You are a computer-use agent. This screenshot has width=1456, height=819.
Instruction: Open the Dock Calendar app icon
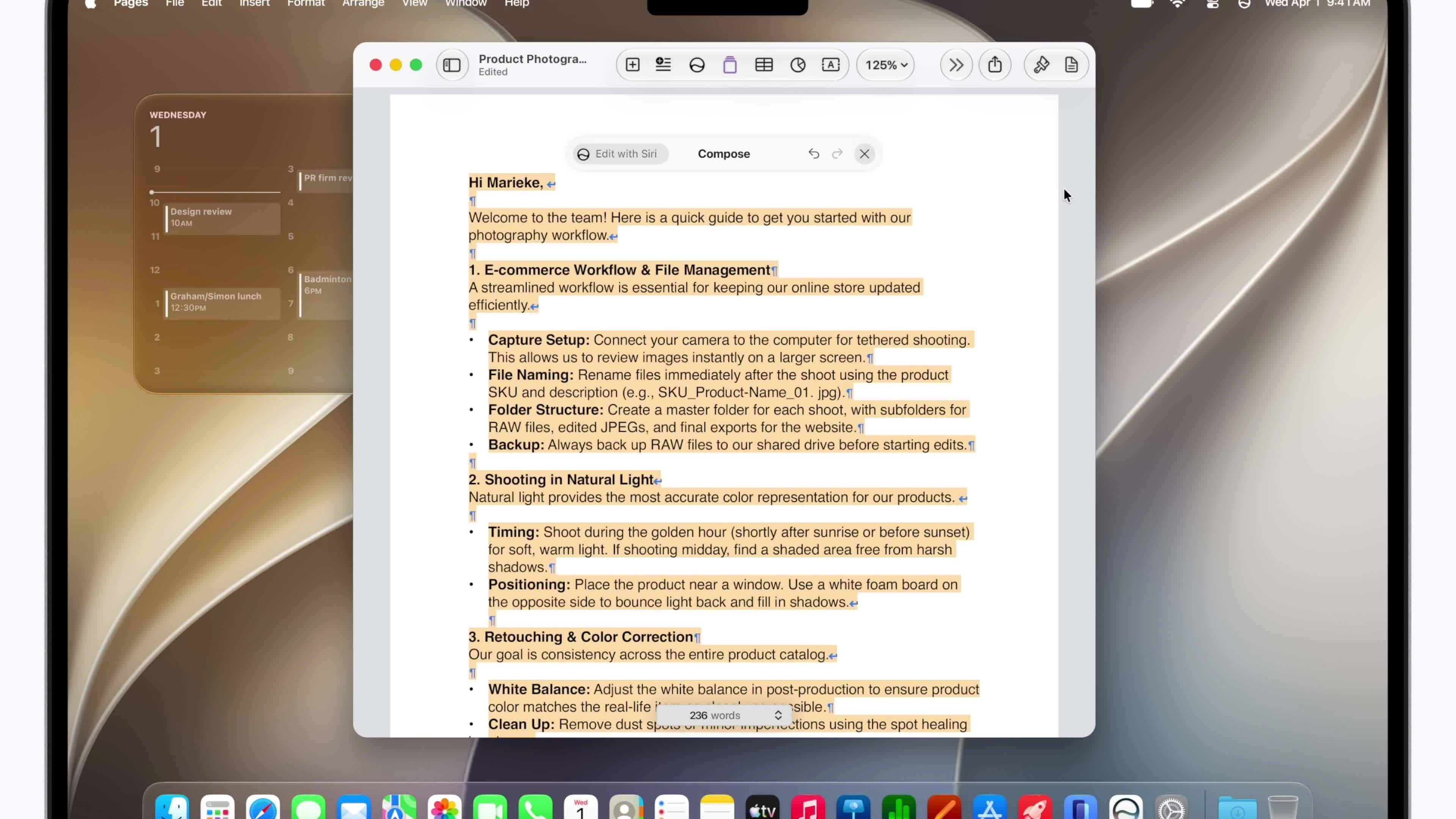click(581, 808)
